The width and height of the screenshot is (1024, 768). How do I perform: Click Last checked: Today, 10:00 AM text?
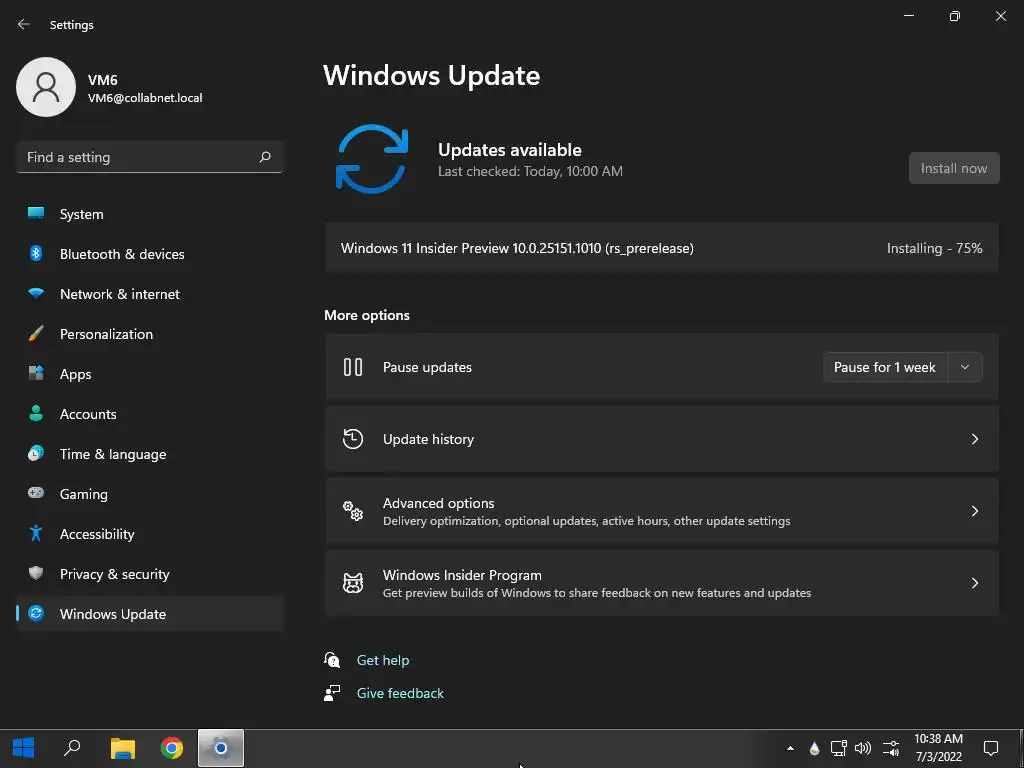[x=530, y=171]
